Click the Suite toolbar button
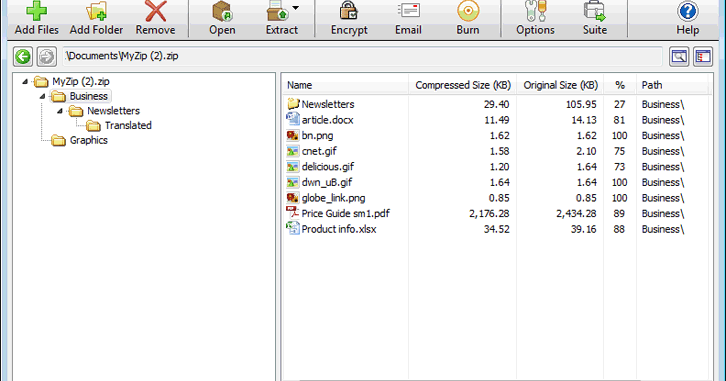Screen dimensions: 726x381 point(595,19)
